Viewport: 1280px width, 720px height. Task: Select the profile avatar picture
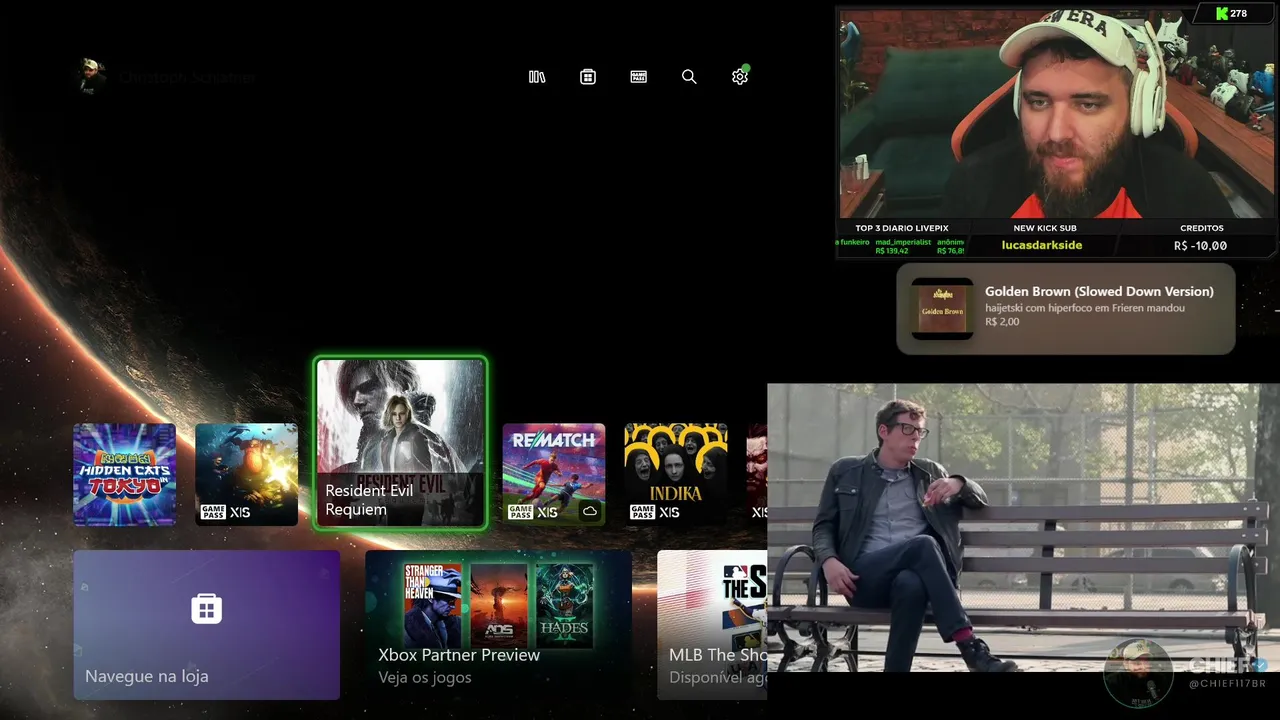[x=91, y=76]
